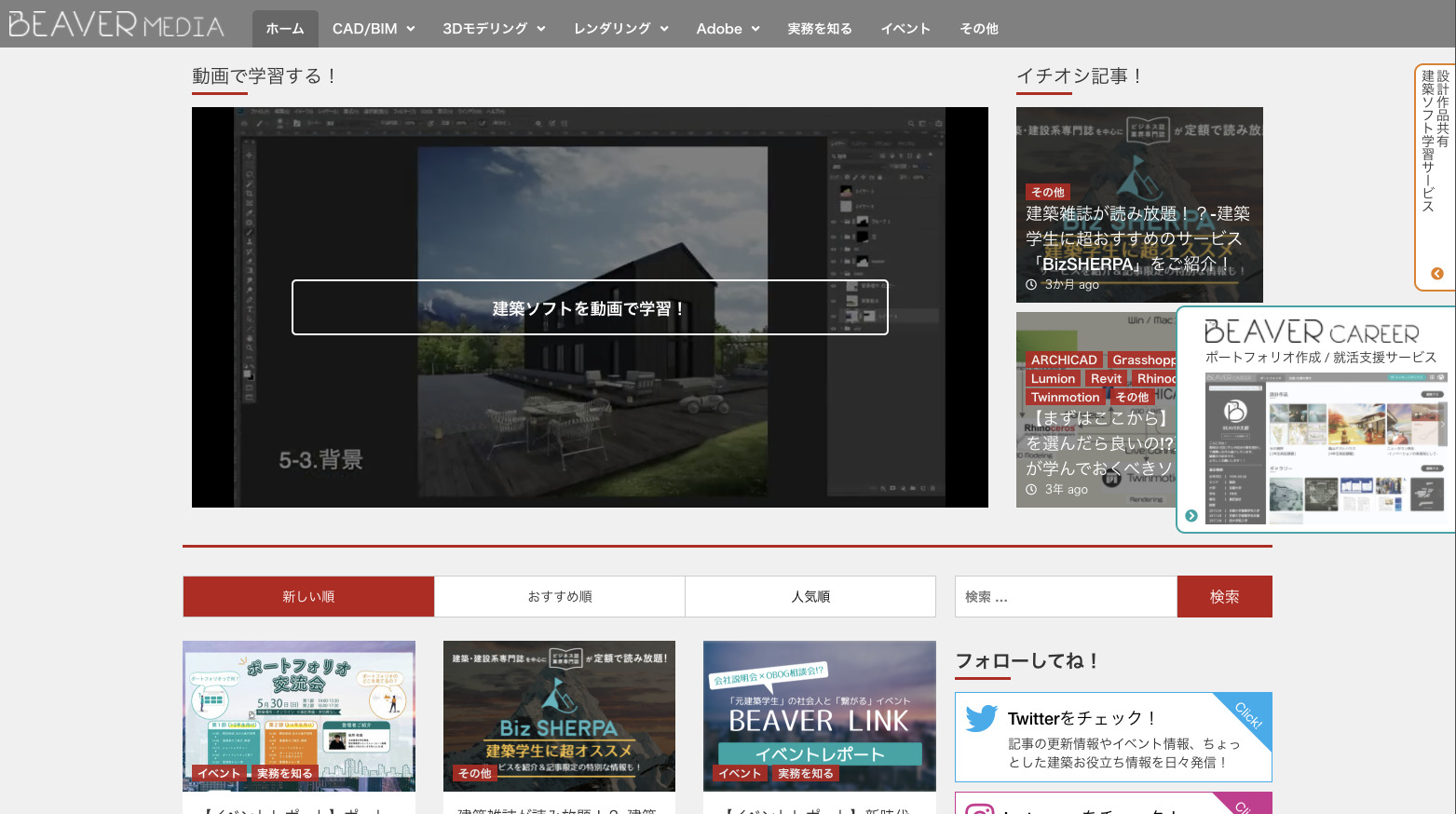
Task: Click イベント tag on ポートフォリオ交流会 card
Action: pyautogui.click(x=219, y=773)
